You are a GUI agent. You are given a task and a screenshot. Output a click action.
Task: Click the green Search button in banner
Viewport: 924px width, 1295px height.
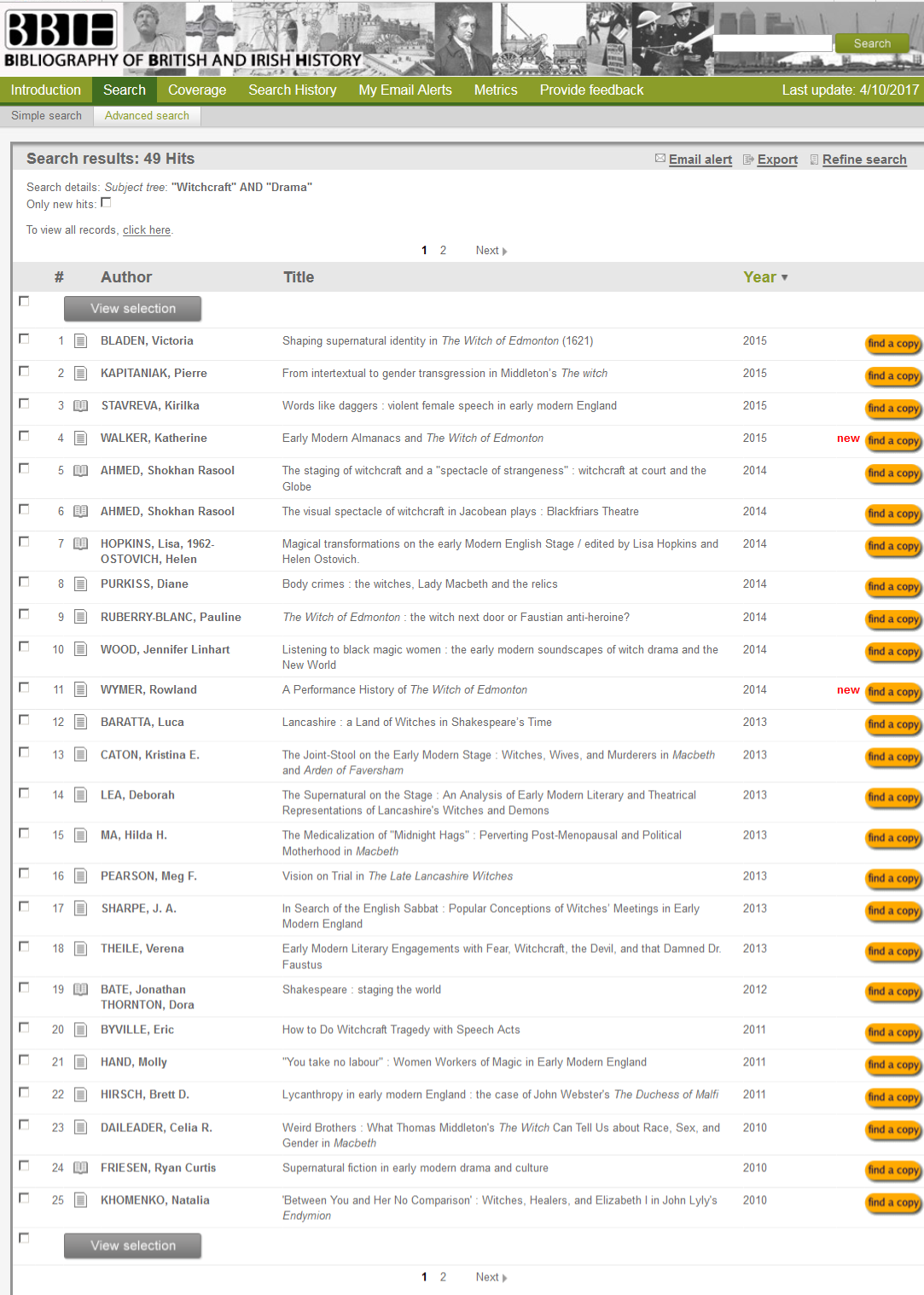871,44
